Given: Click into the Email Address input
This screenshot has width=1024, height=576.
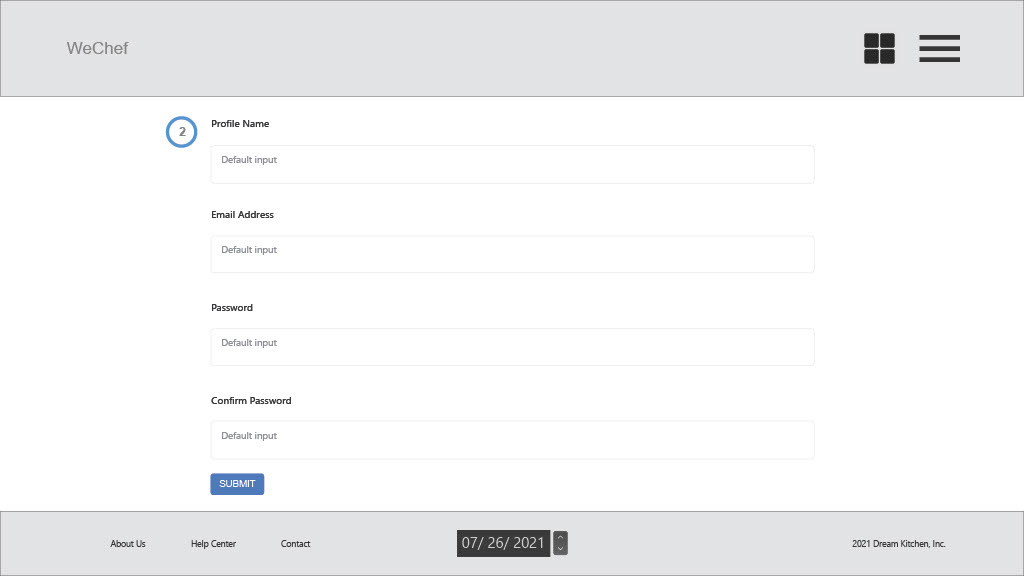Looking at the screenshot, I should point(512,254).
